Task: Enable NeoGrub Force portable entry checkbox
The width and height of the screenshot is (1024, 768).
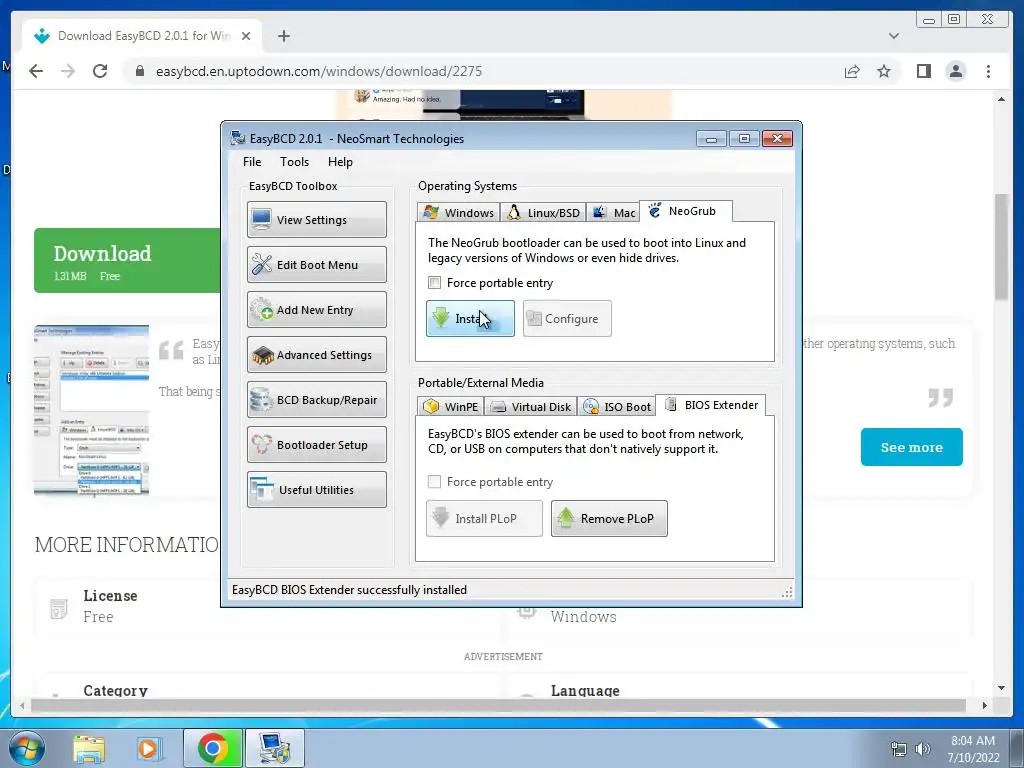Action: 434,283
